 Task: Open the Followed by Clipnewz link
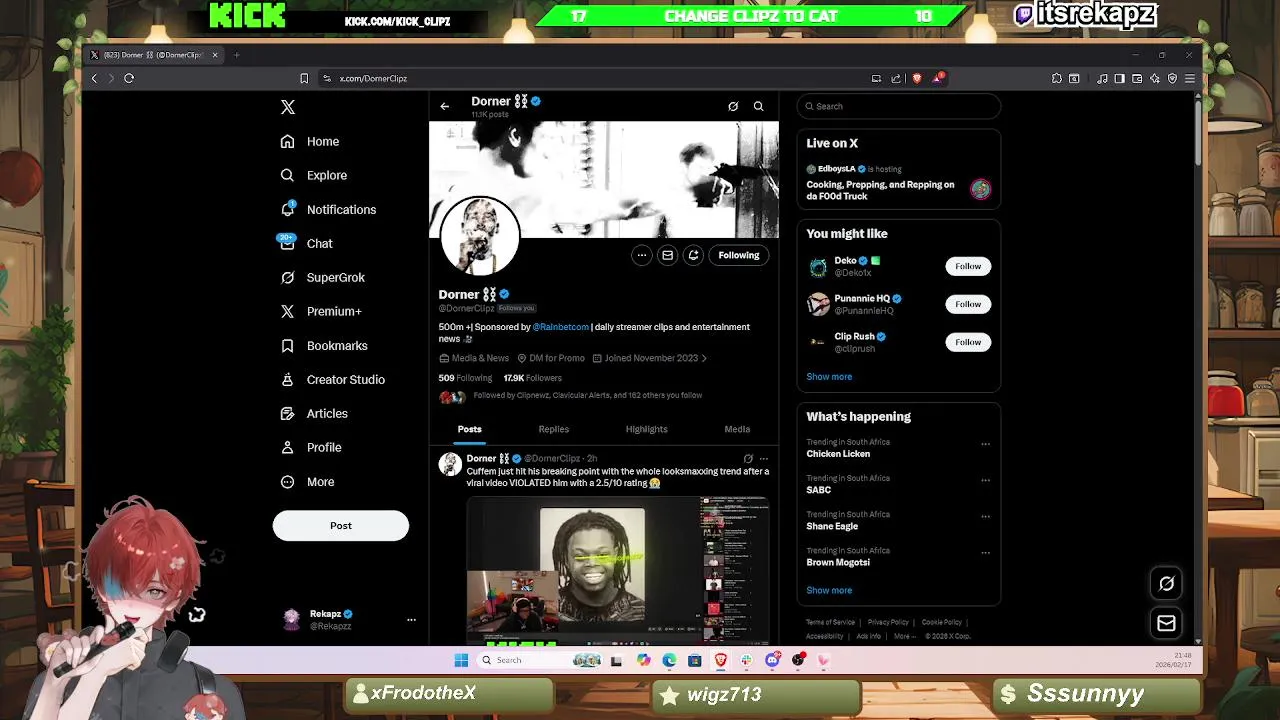pyautogui.click(x=588, y=396)
